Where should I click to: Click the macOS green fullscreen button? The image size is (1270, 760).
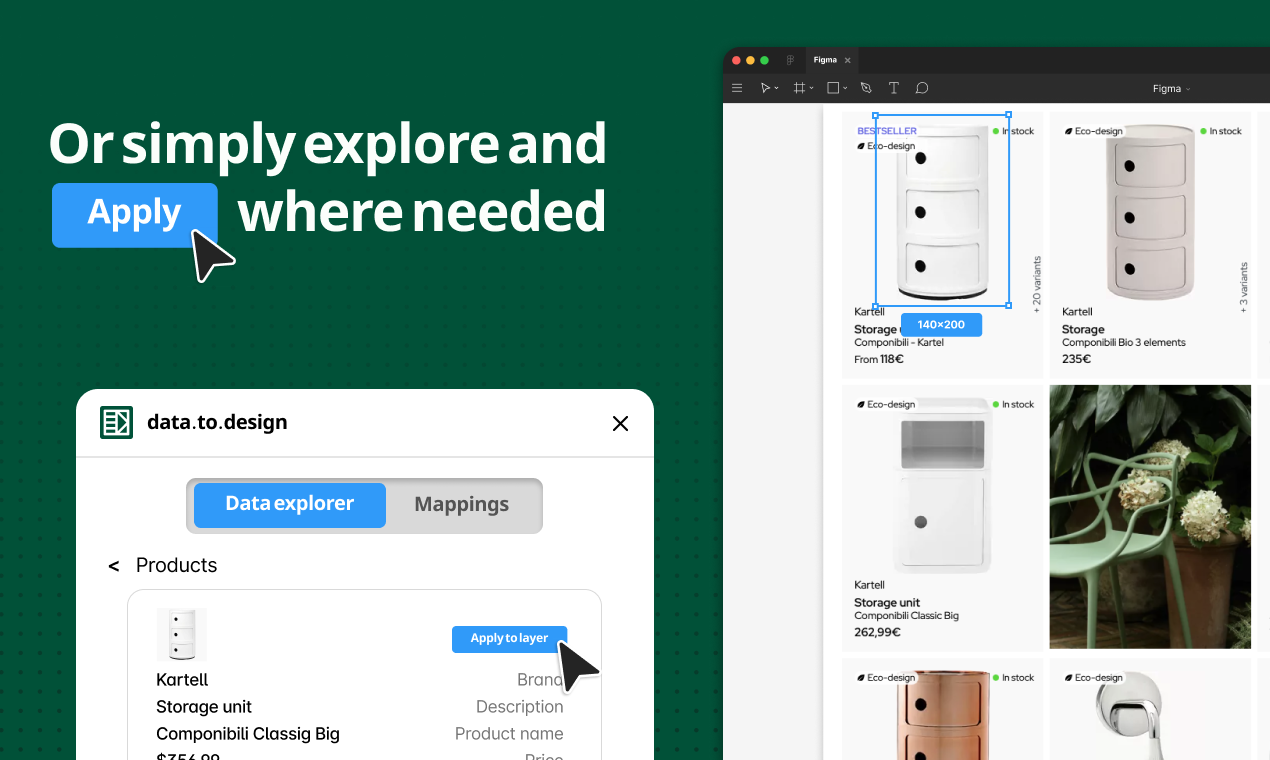[x=765, y=60]
